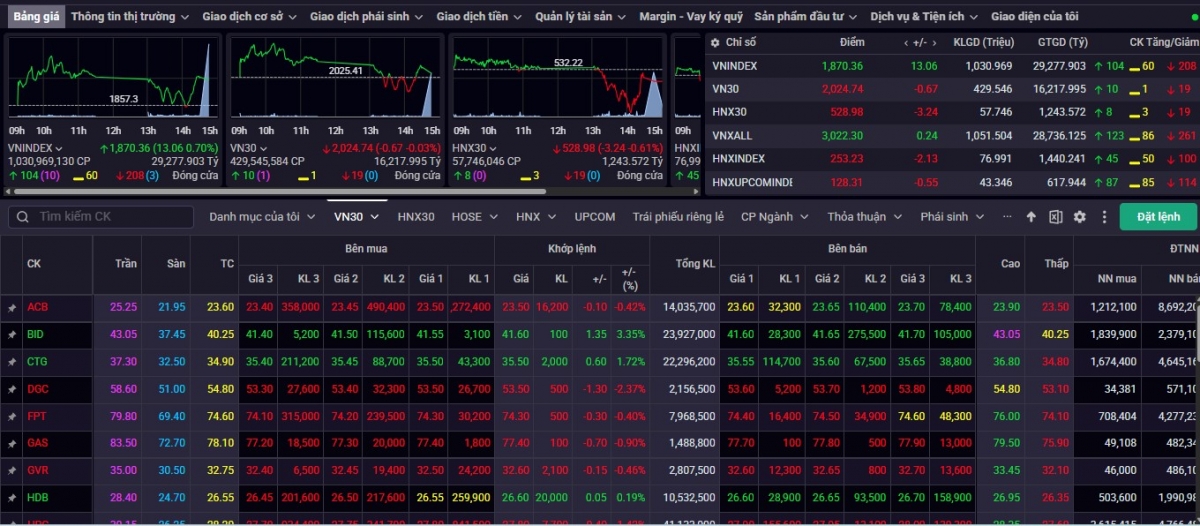Select the Bảng giá tab
The width and height of the screenshot is (1200, 526).
pyautogui.click(x=37, y=17)
